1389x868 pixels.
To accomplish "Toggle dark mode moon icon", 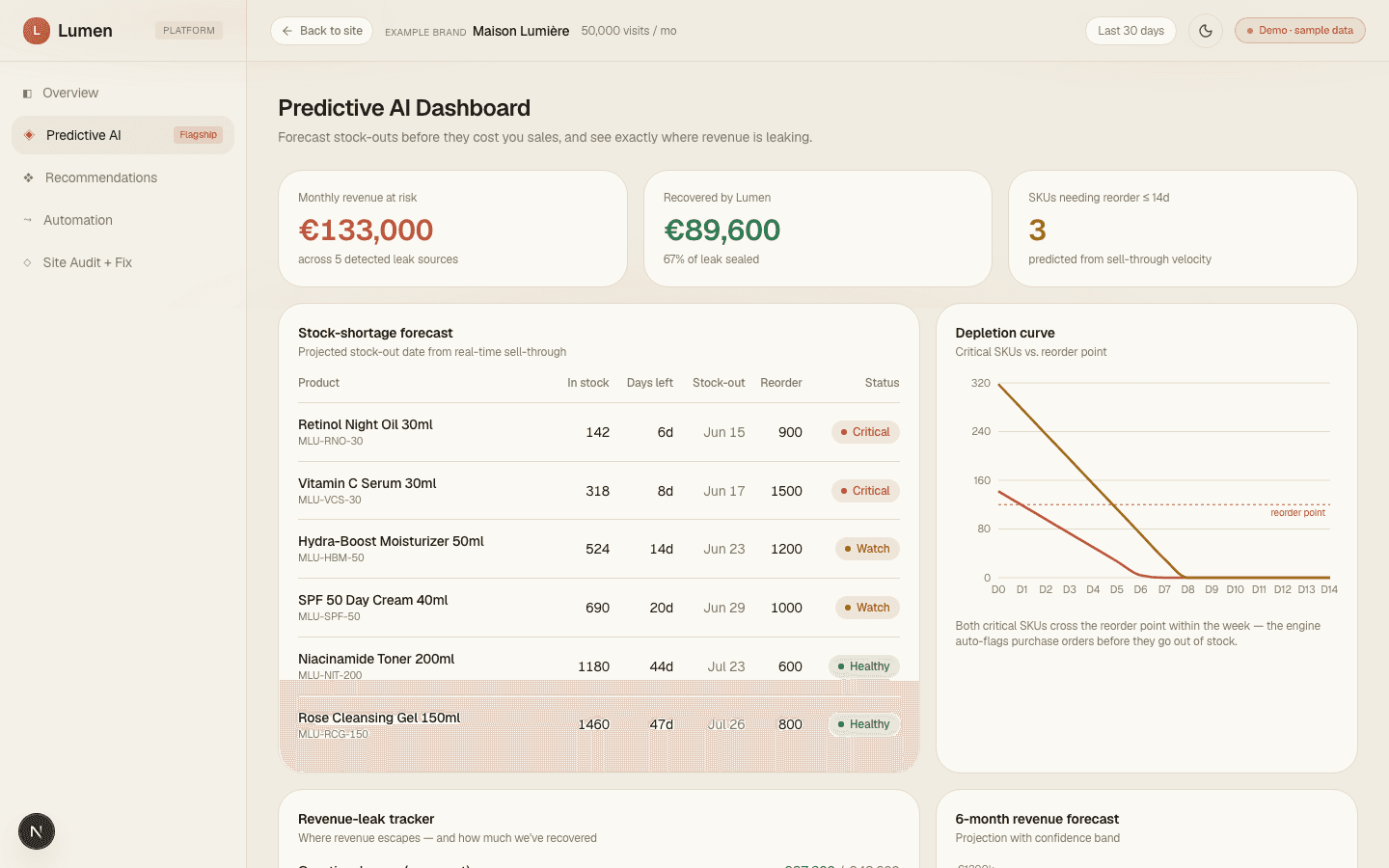I will (1206, 31).
